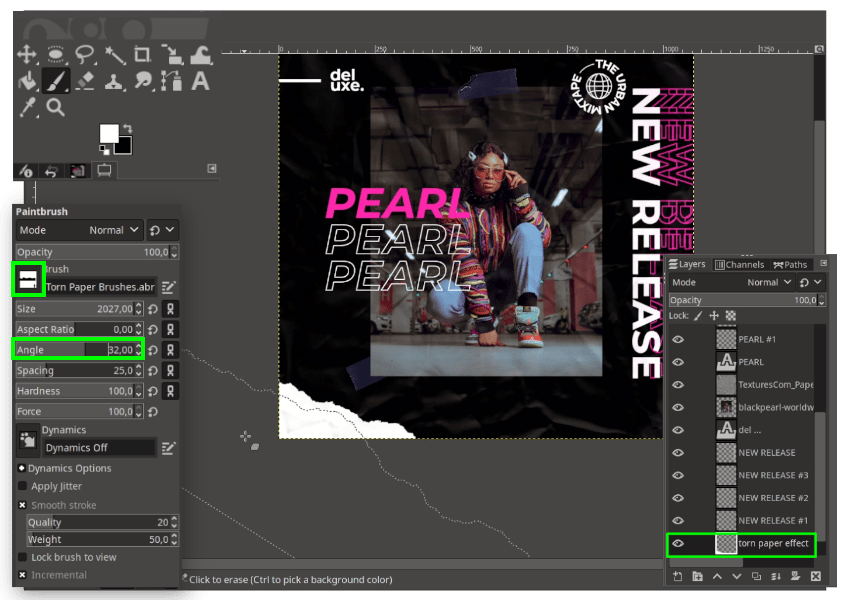Switch to the Layers tab

pos(687,264)
